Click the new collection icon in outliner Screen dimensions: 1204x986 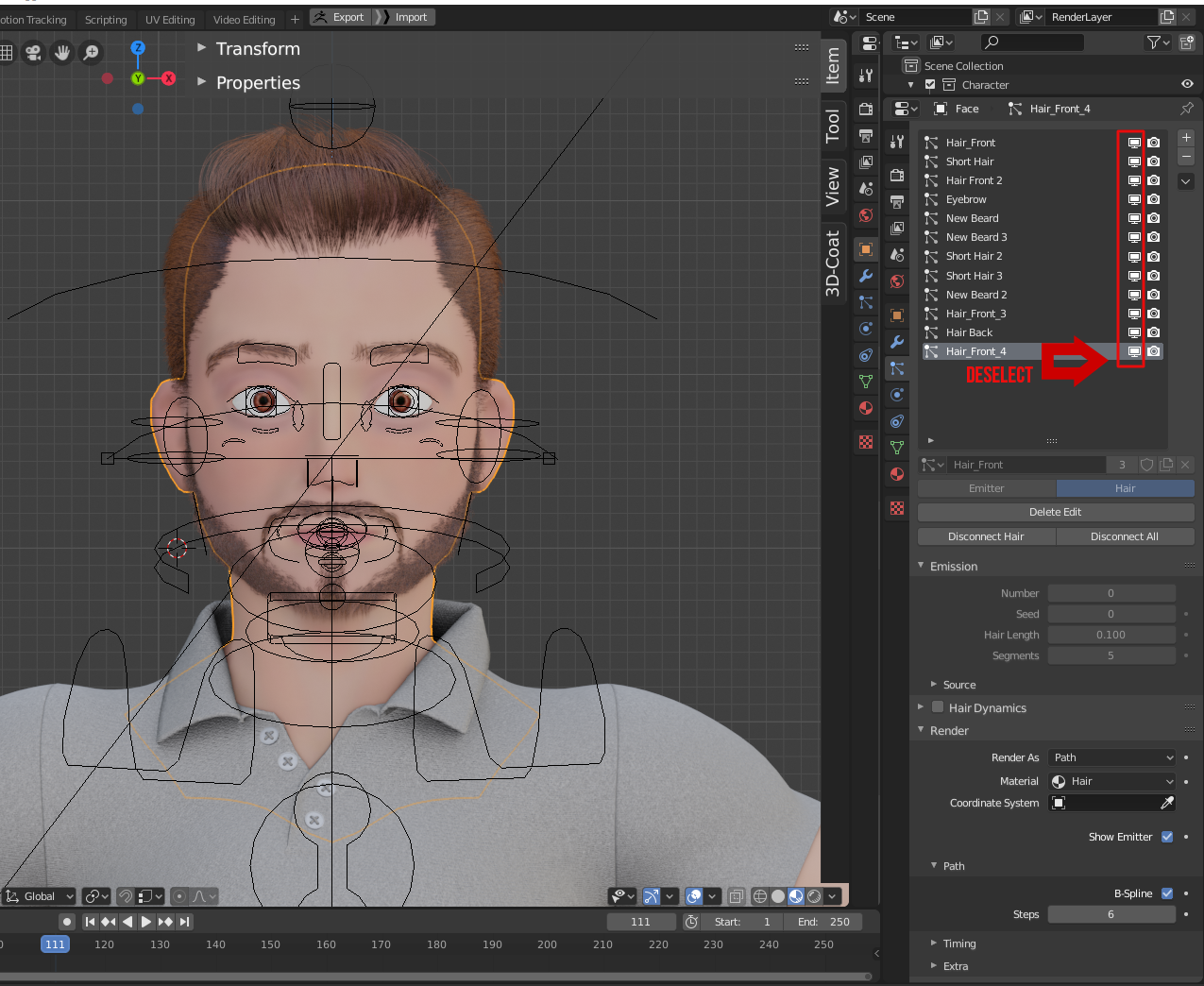click(x=1186, y=42)
